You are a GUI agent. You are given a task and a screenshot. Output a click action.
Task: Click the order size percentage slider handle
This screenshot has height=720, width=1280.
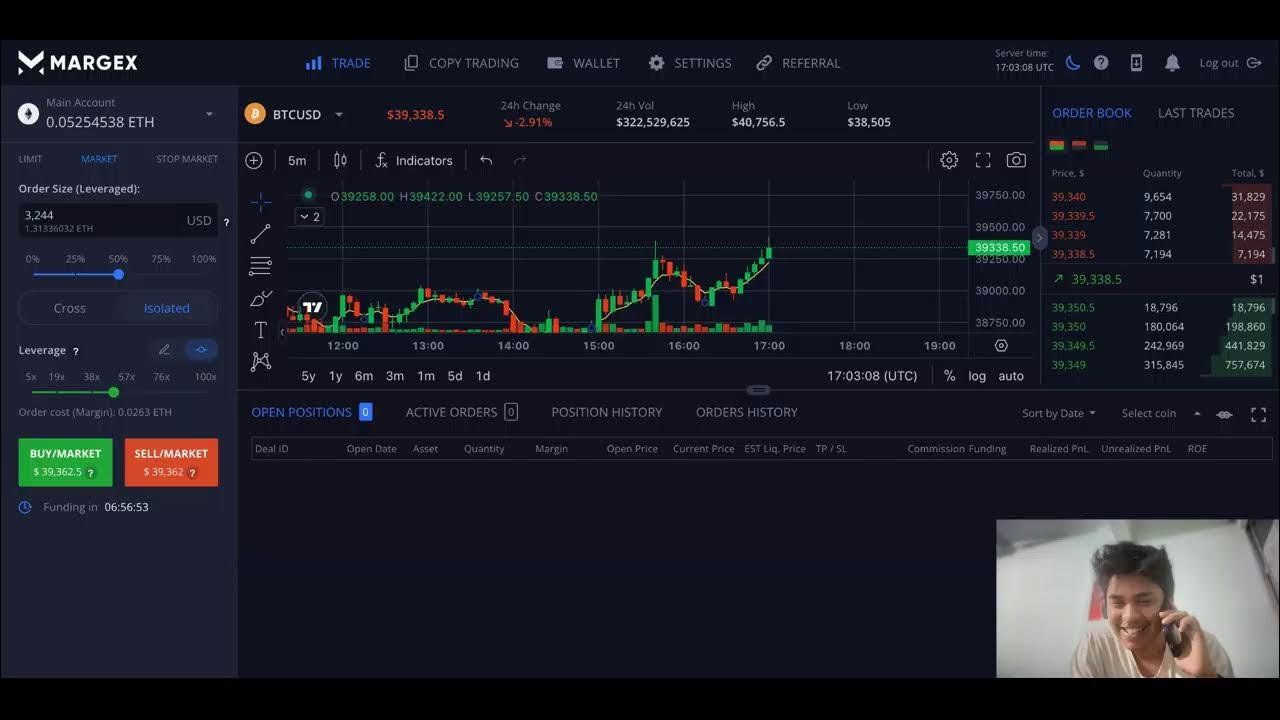point(119,274)
